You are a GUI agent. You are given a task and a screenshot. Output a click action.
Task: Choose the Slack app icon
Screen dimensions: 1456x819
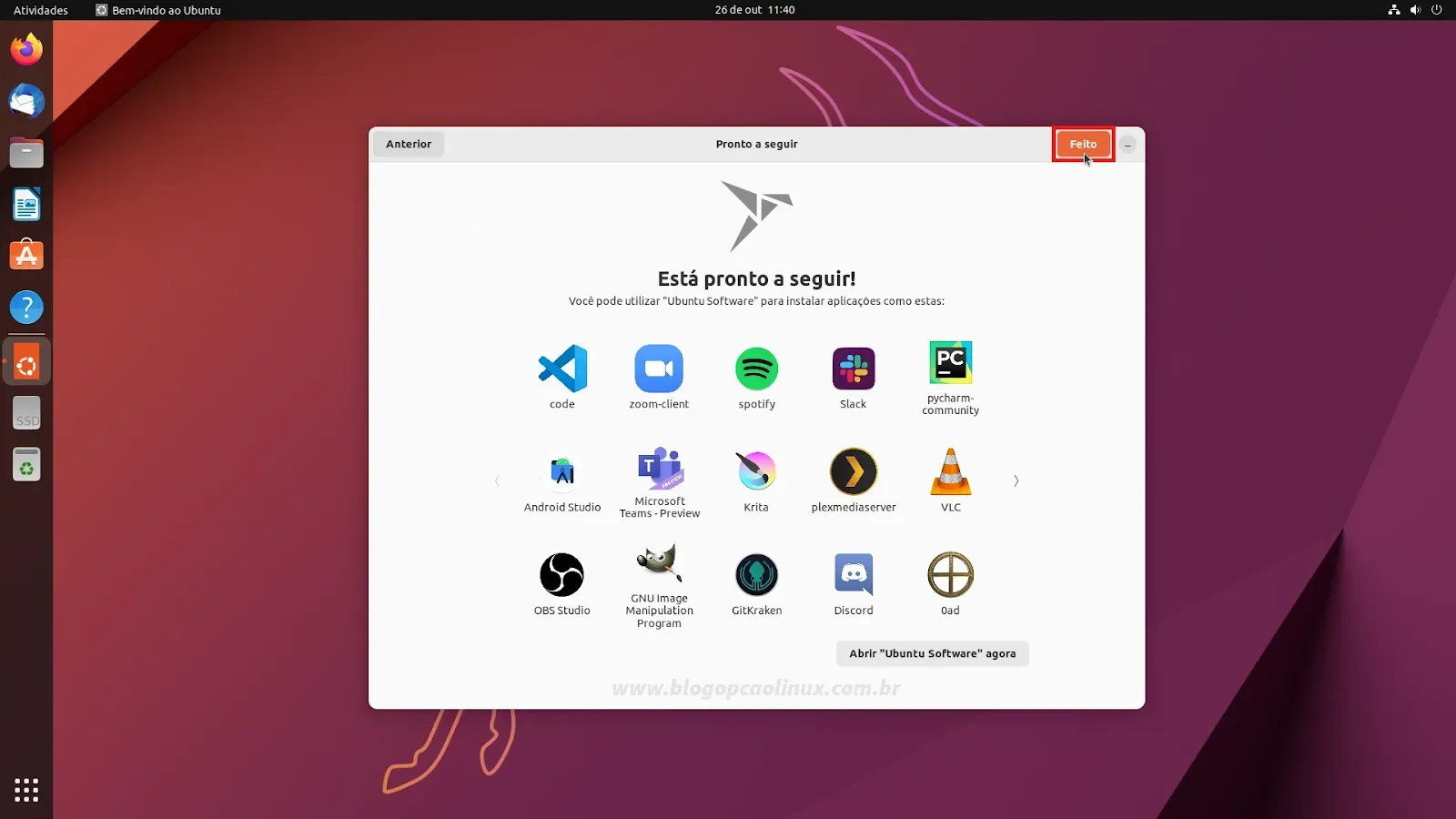854,369
